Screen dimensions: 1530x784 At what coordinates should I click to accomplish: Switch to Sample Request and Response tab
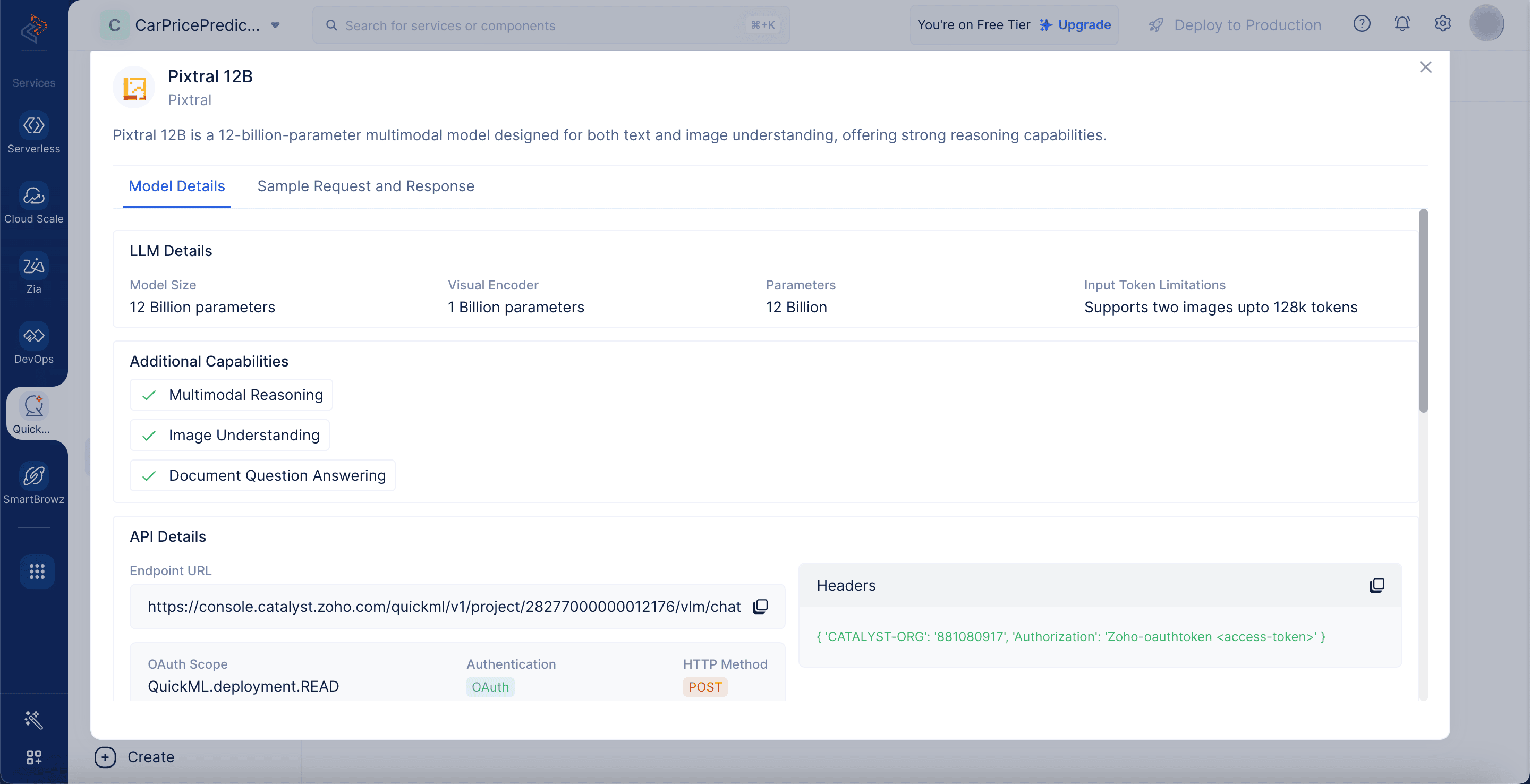point(366,186)
